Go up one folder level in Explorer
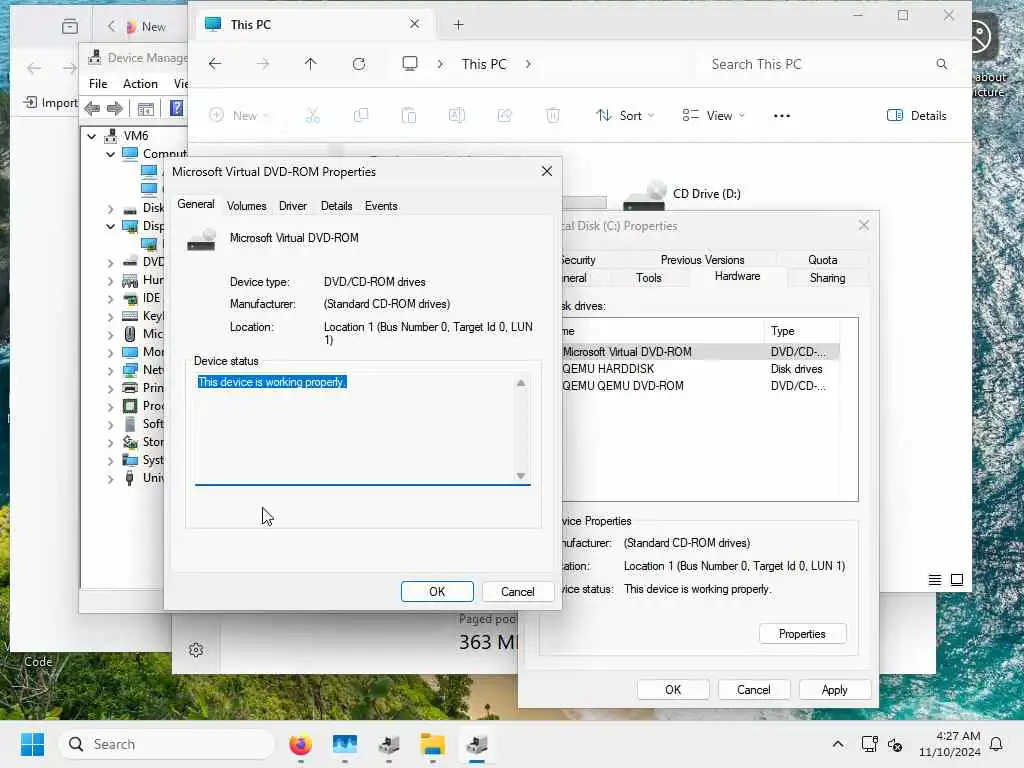Image resolution: width=1024 pixels, height=768 pixels. tap(310, 64)
